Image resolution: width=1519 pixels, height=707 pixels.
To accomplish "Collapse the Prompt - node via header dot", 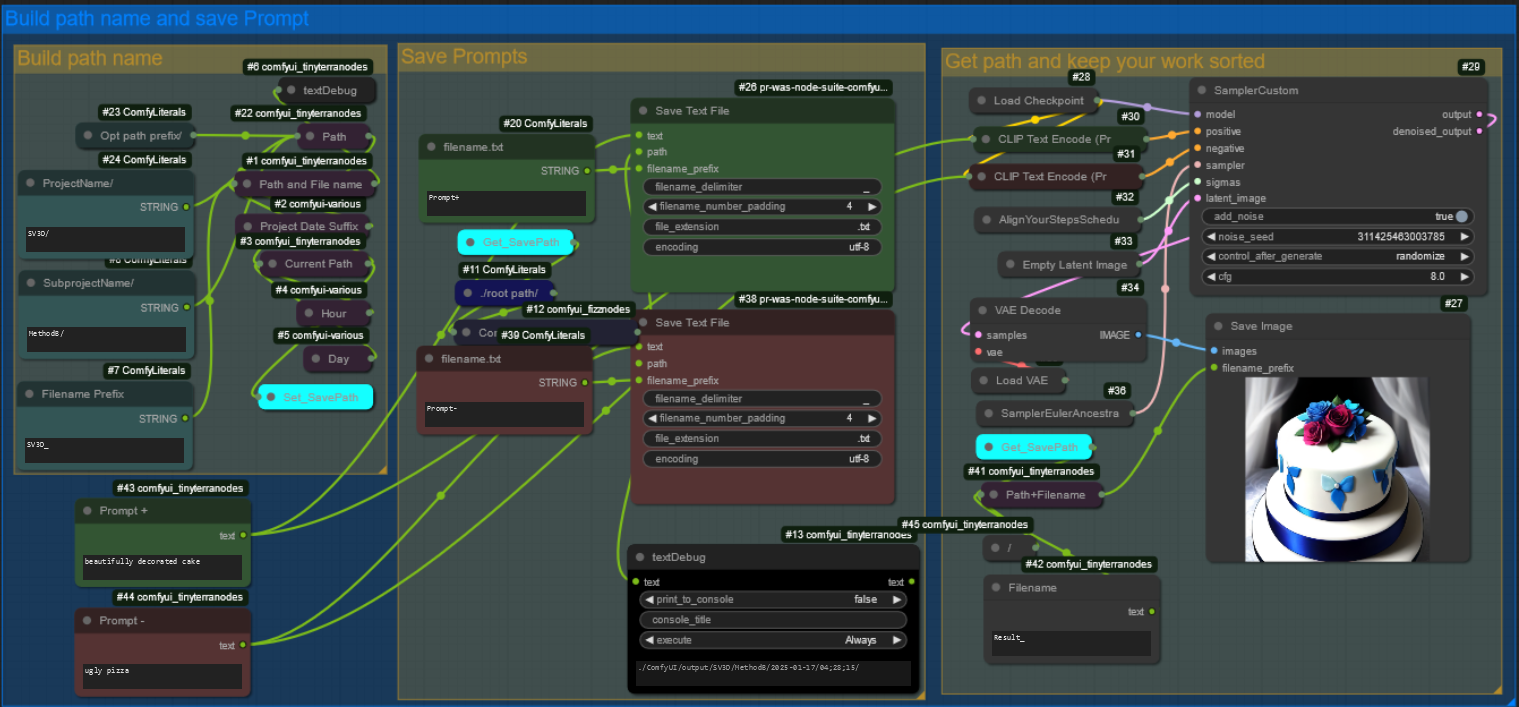I will 86,621.
